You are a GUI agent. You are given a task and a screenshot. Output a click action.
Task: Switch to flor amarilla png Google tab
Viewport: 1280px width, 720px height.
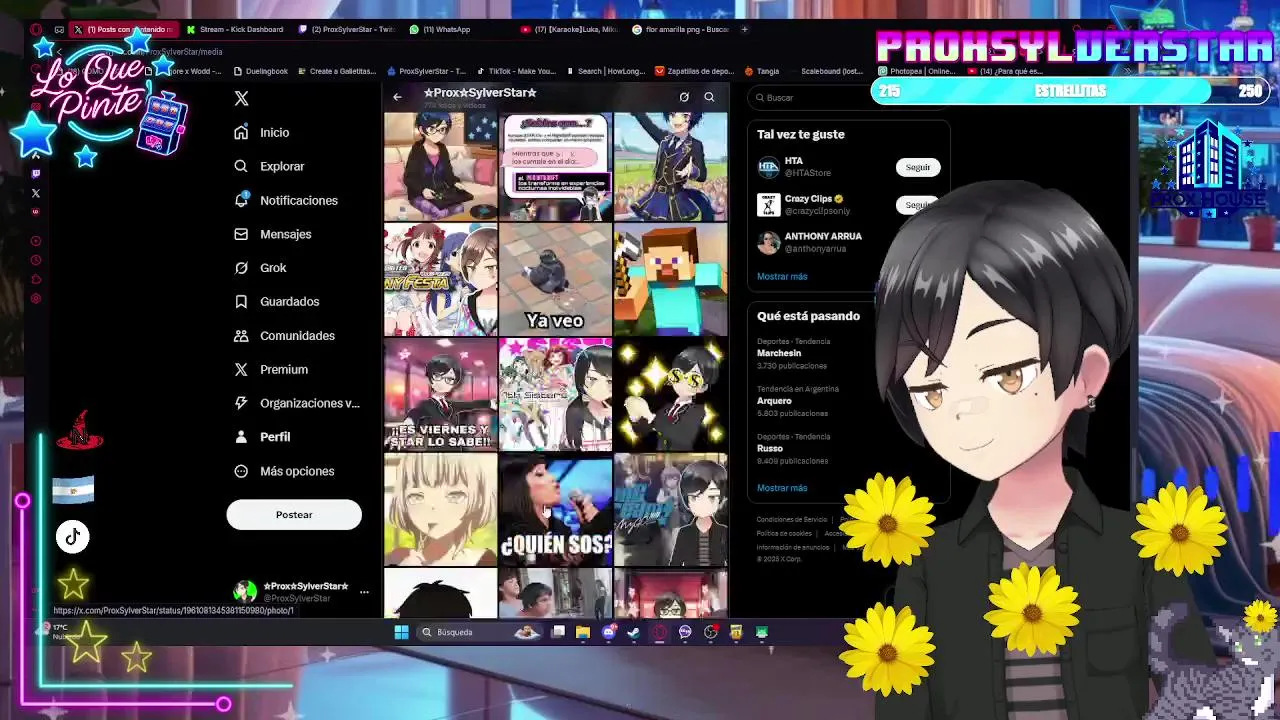pyautogui.click(x=681, y=29)
